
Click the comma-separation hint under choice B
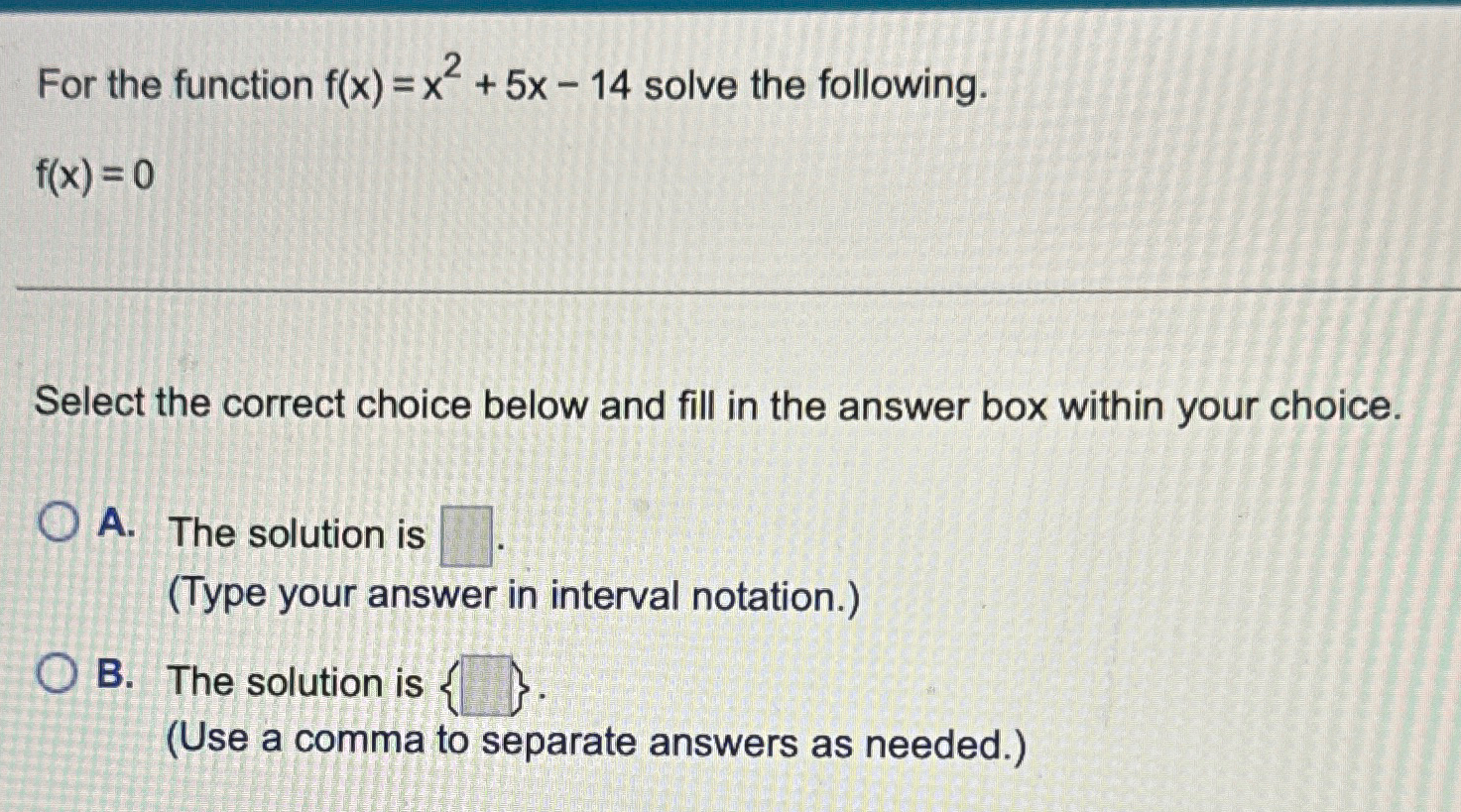(595, 742)
